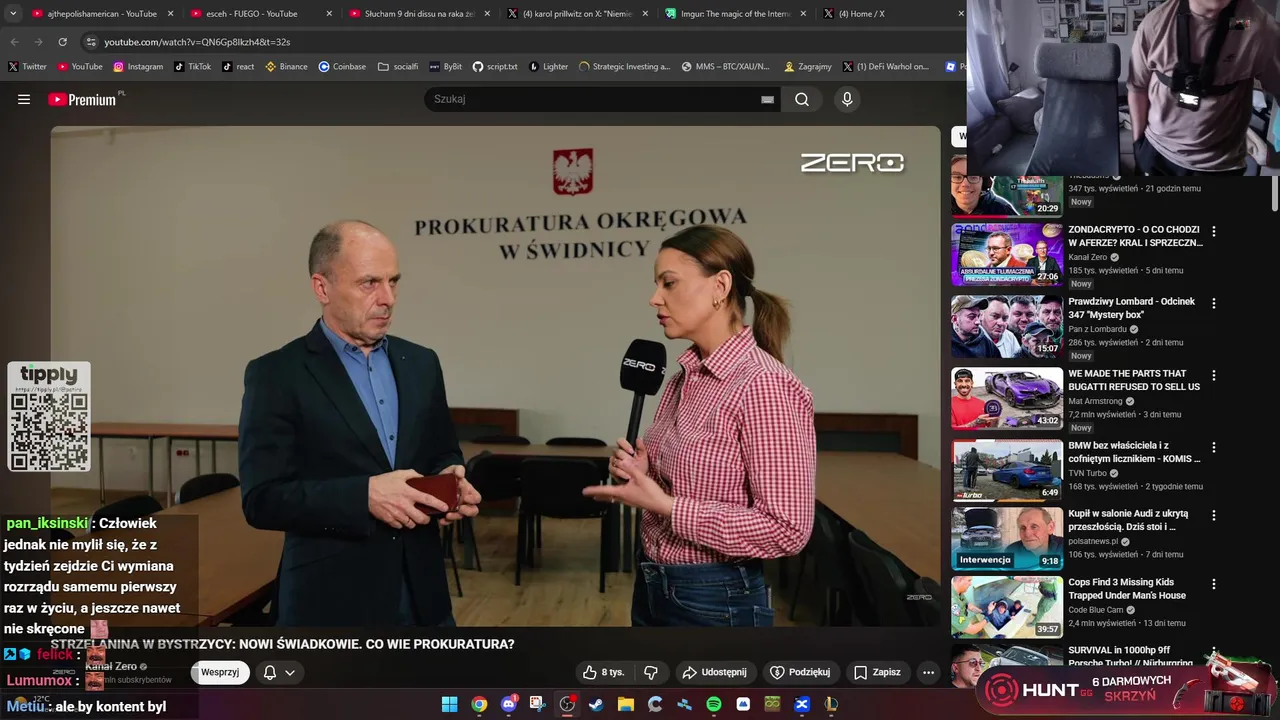Open Steam from the taskbar
The image size is (1280, 720).
click(x=596, y=704)
